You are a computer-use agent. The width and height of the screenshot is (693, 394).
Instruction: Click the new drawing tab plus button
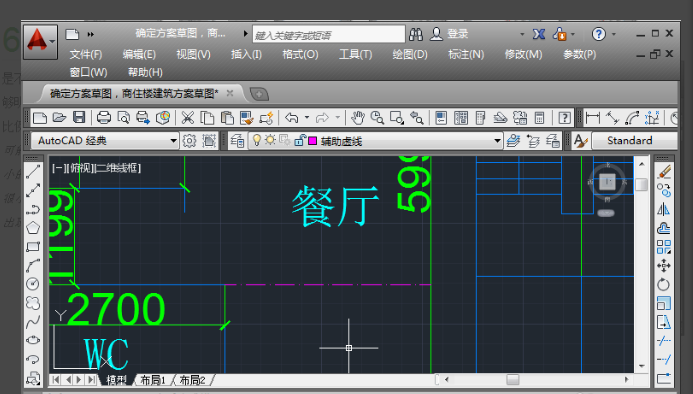[x=259, y=94]
